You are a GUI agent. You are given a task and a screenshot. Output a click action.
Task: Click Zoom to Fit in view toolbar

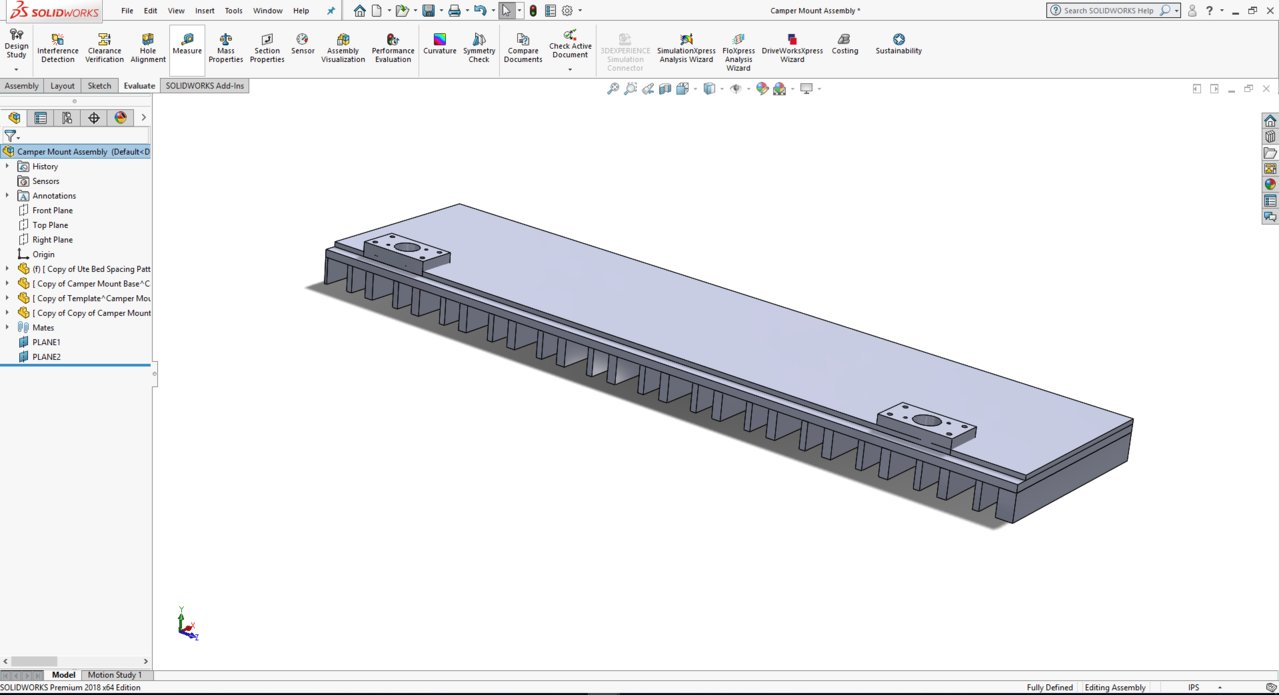point(613,89)
